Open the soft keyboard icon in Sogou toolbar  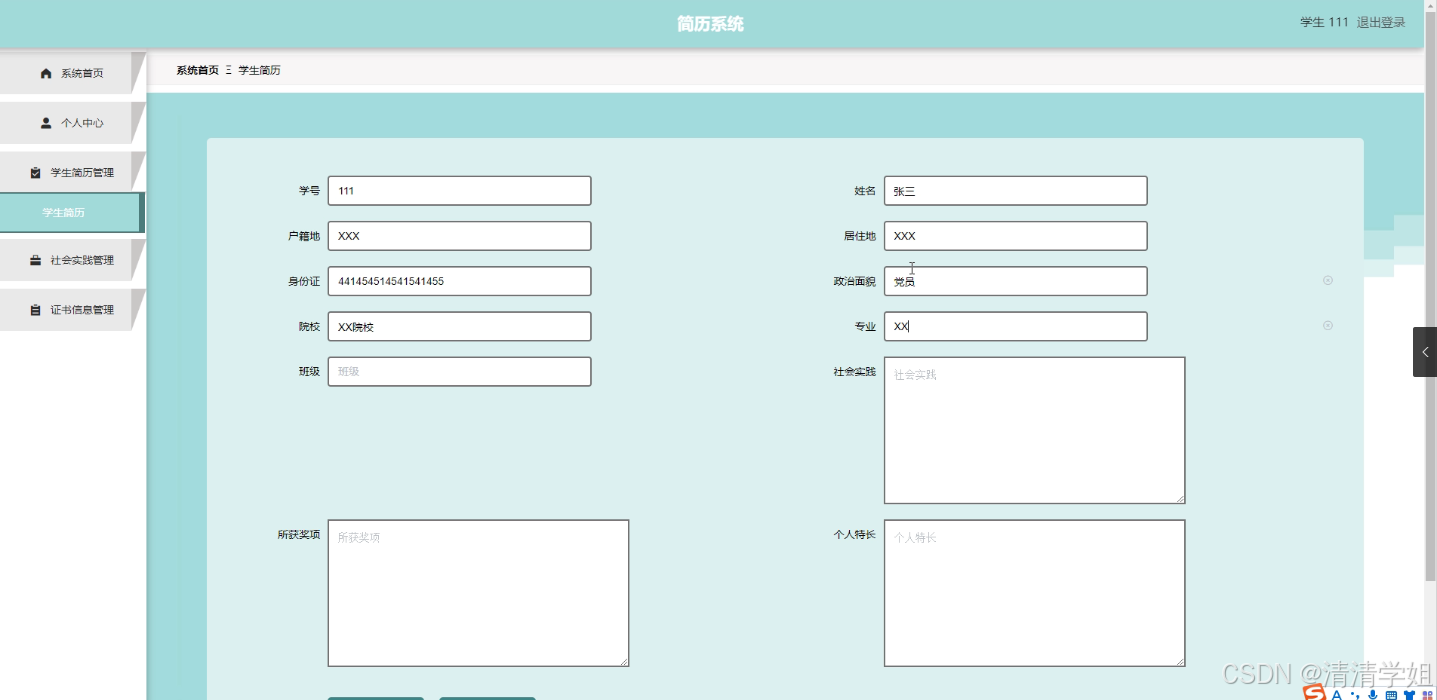(1390, 694)
